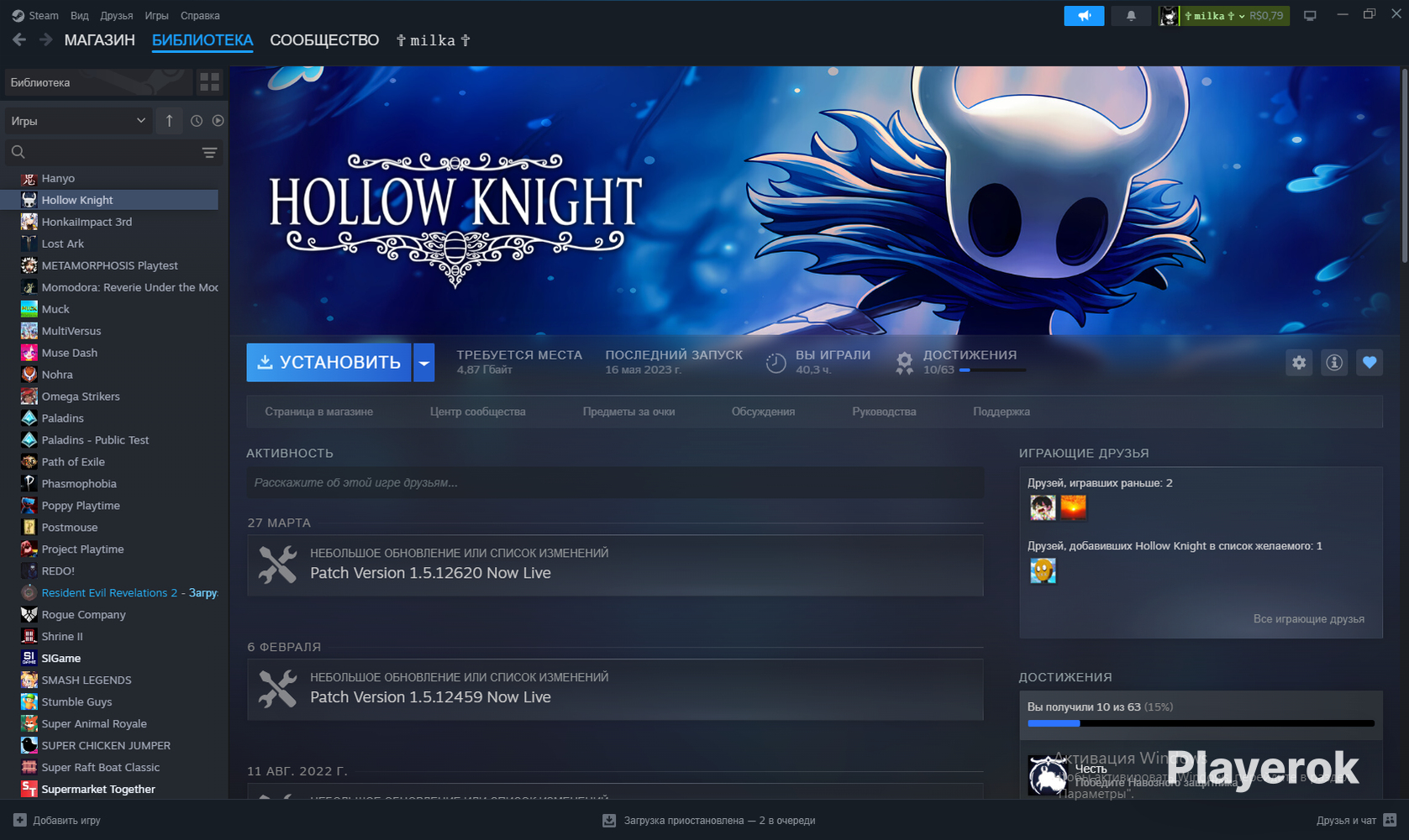
Task: Click the achievements progress bar in header
Action: (992, 370)
